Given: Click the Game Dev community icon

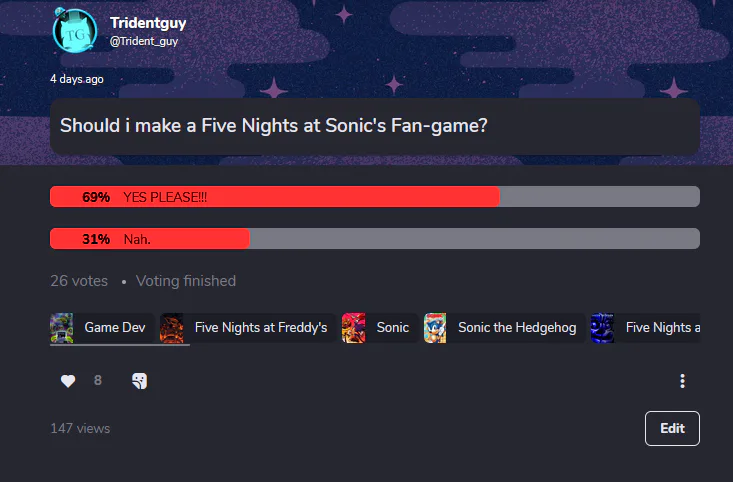Looking at the screenshot, I should tap(62, 327).
